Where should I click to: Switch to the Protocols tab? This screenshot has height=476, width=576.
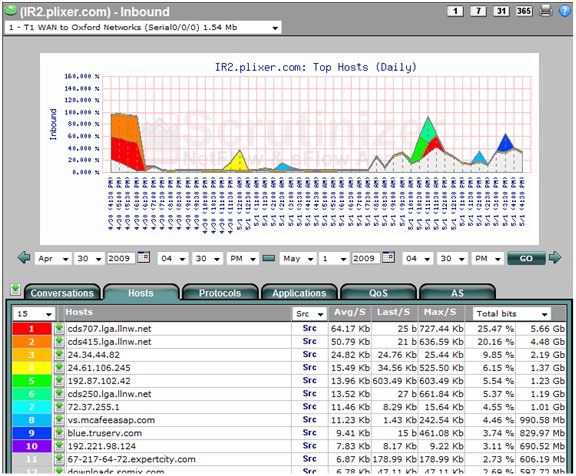click(220, 293)
